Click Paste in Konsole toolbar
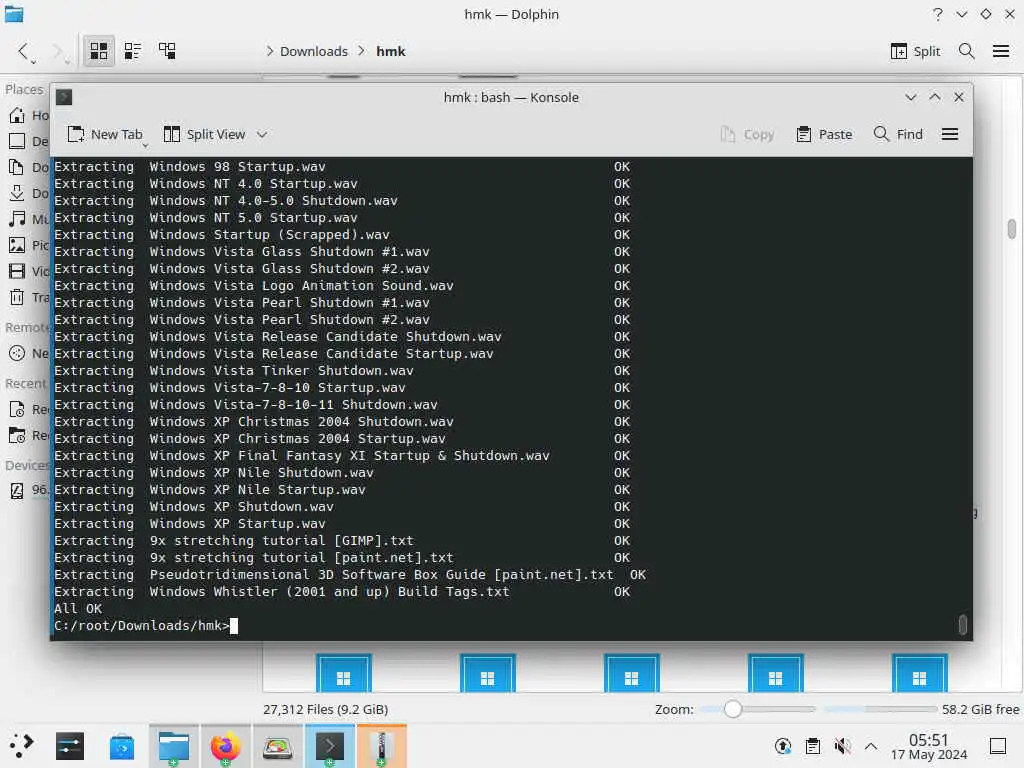The image size is (1024, 768). (825, 134)
